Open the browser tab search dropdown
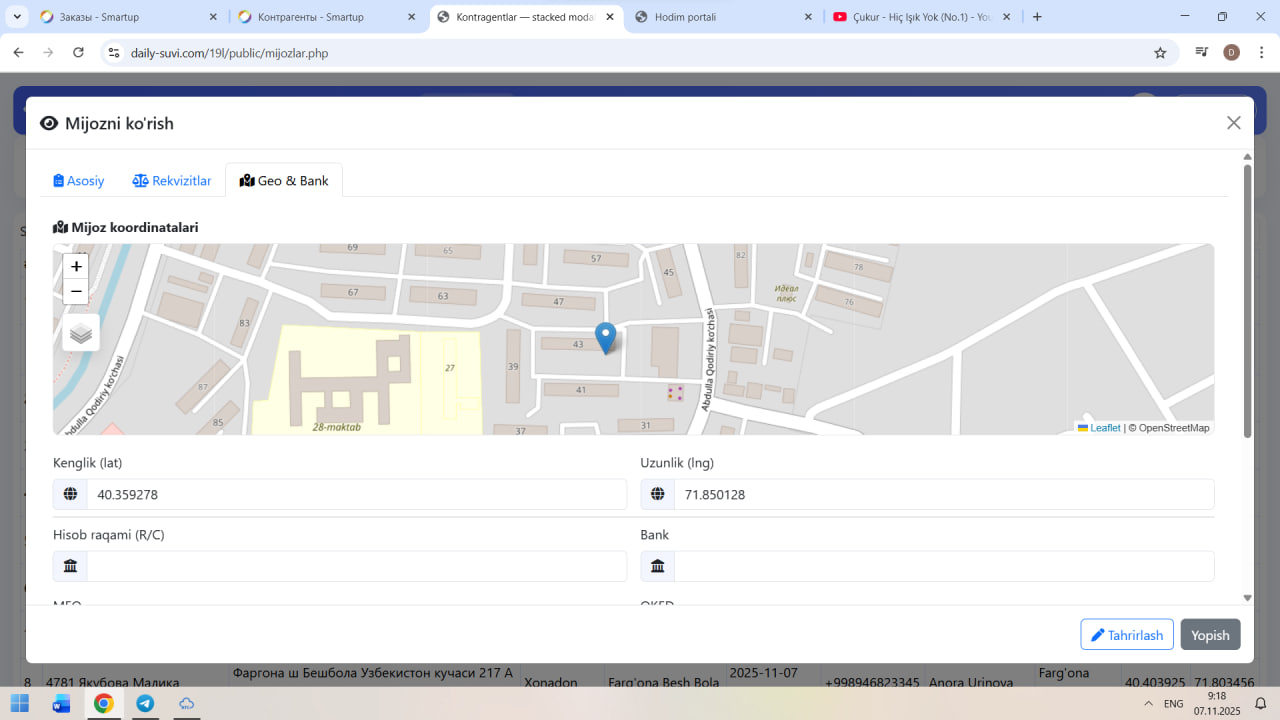 click(18, 17)
